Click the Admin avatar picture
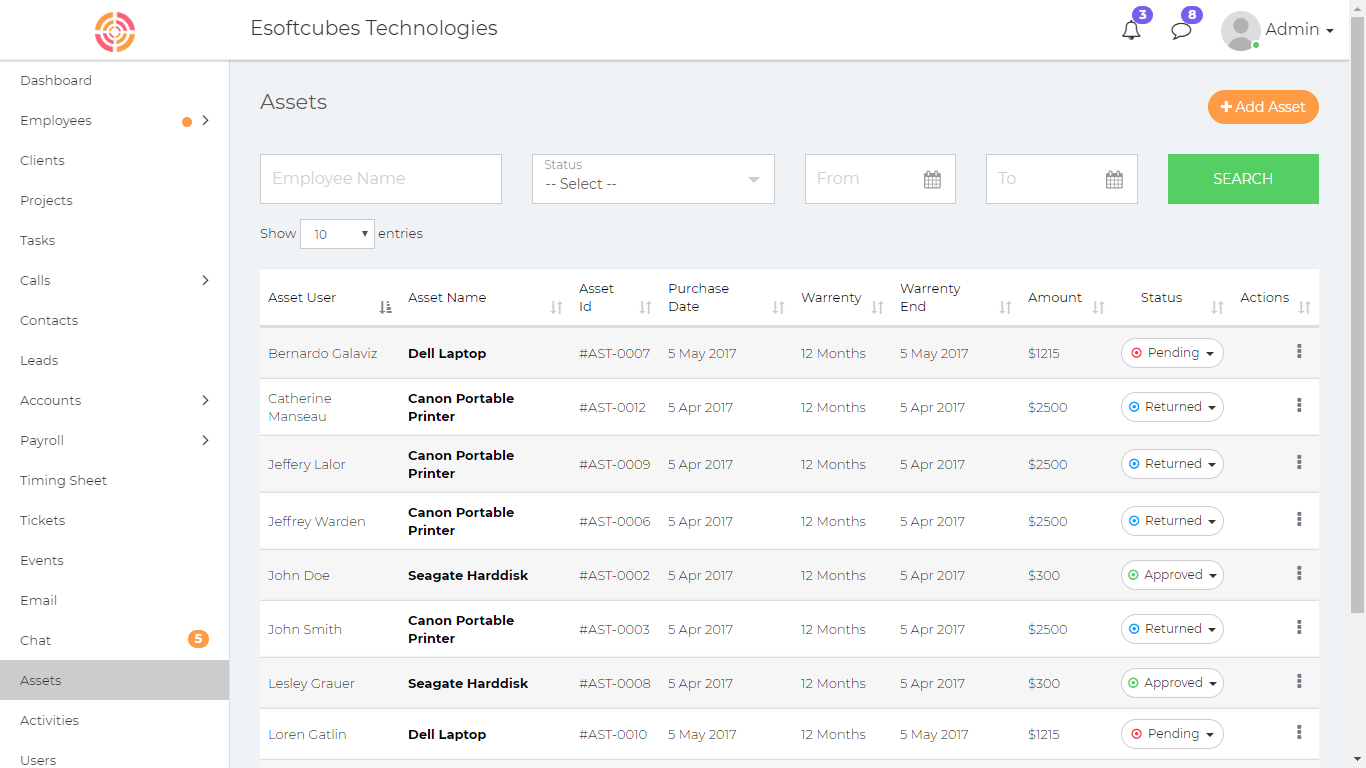Screen dimensions: 1366x768 (1241, 31)
